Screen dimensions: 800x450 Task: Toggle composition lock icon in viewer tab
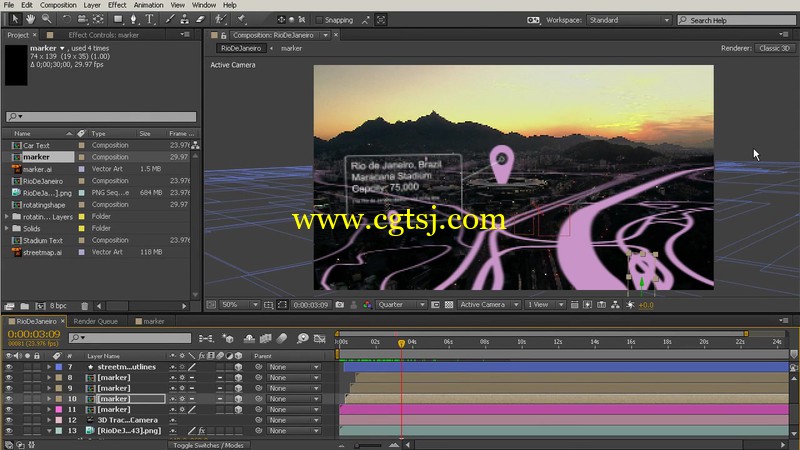(223, 35)
